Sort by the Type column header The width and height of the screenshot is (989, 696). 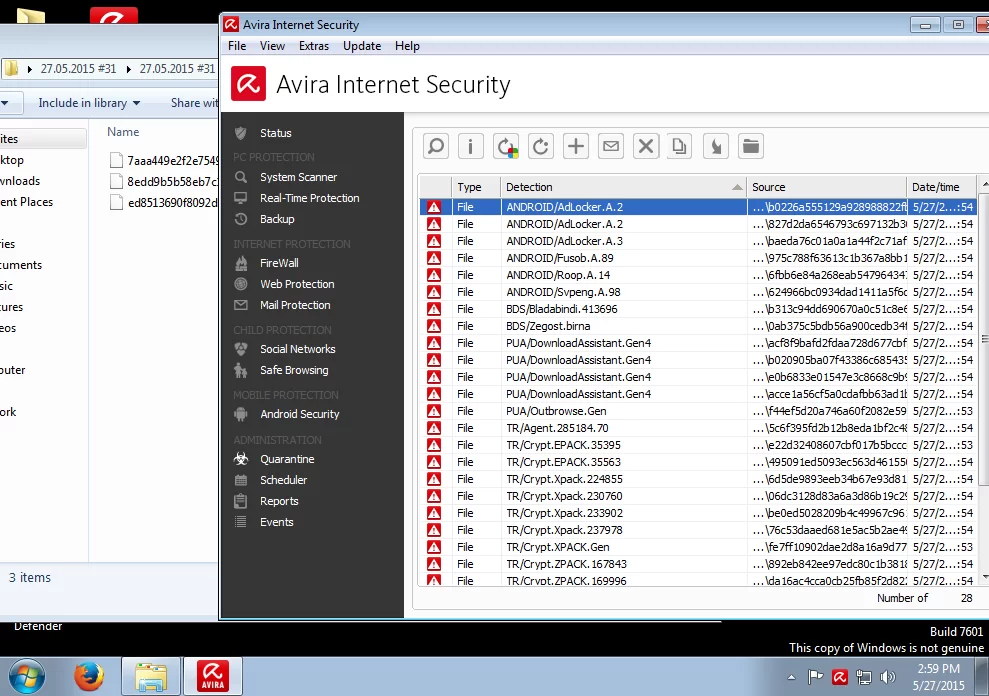pos(476,187)
